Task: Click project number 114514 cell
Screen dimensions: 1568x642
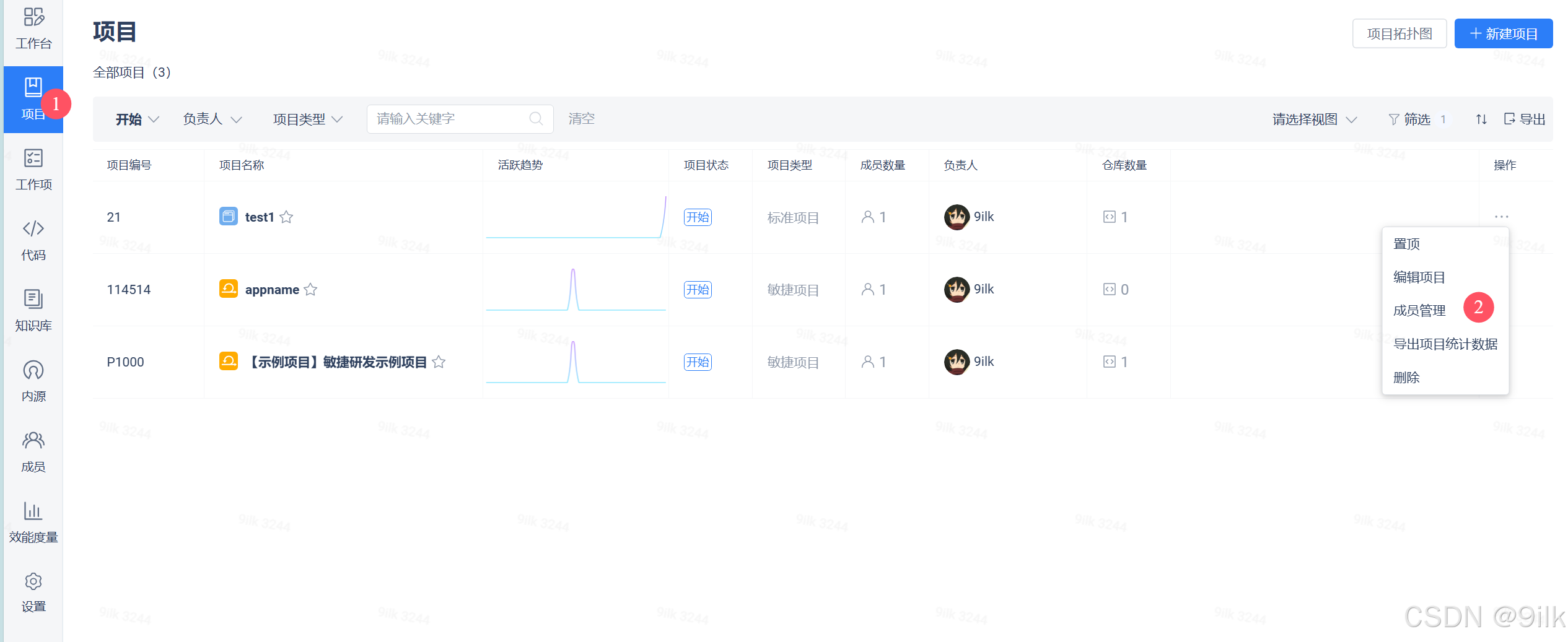Action: (x=129, y=290)
